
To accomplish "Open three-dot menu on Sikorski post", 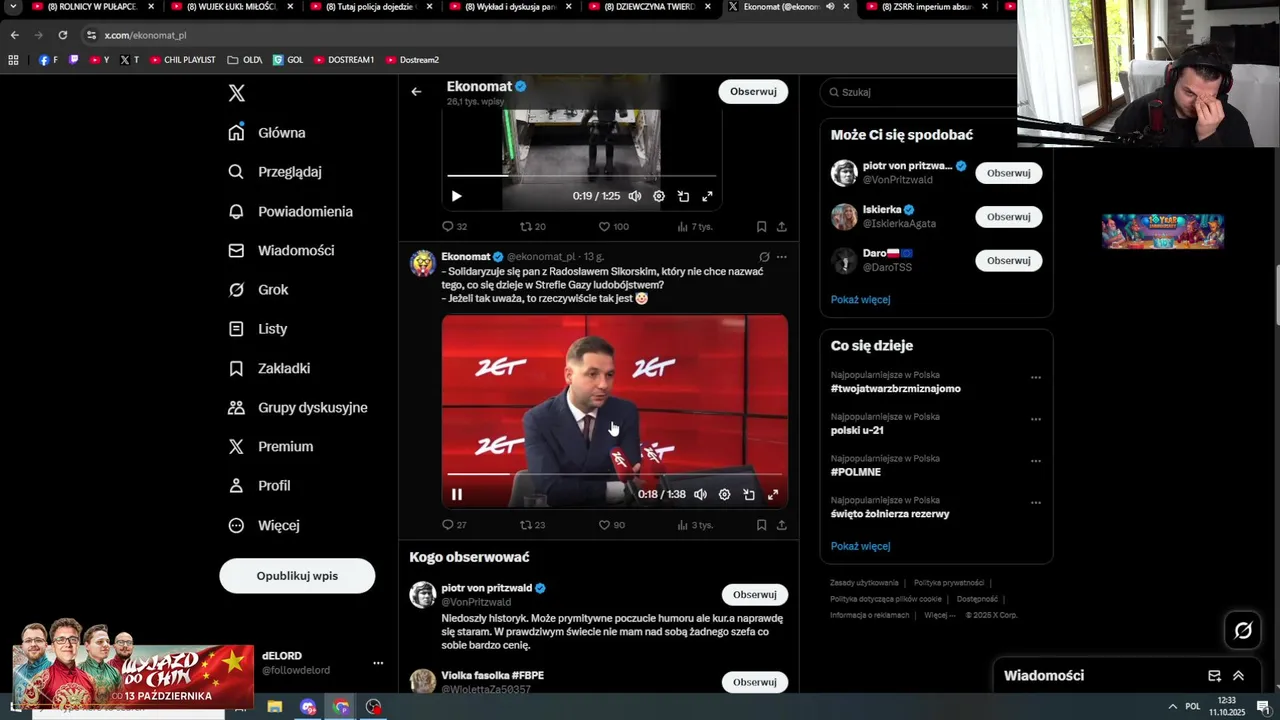I will tap(782, 257).
